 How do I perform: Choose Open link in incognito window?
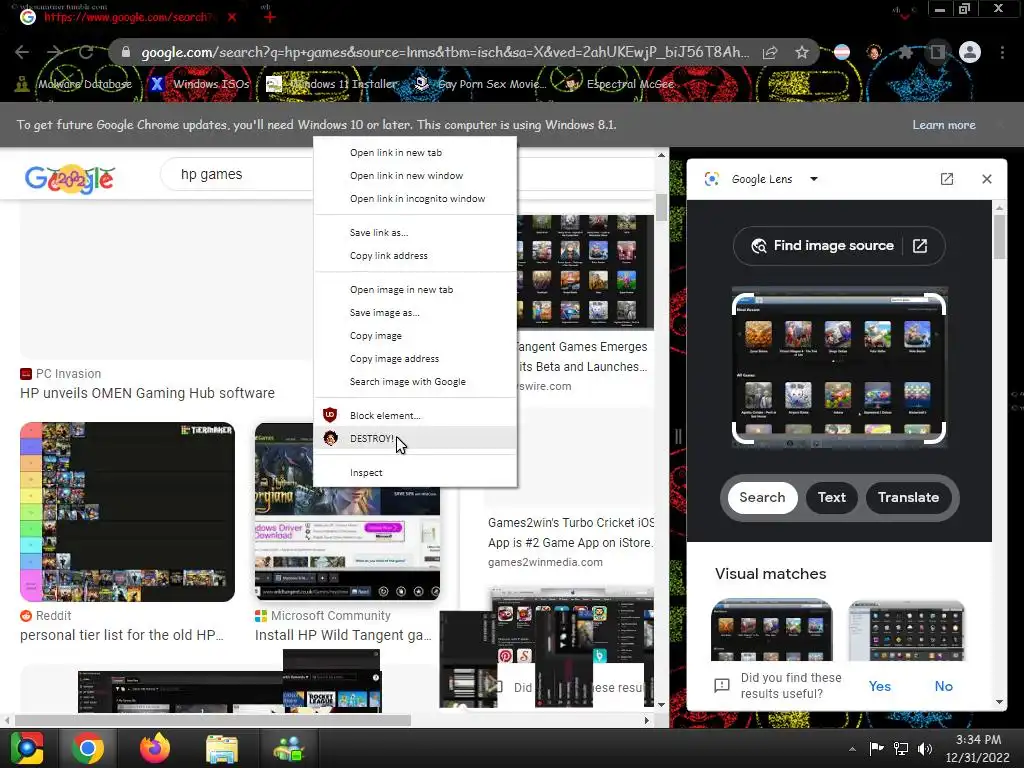pyautogui.click(x=415, y=199)
